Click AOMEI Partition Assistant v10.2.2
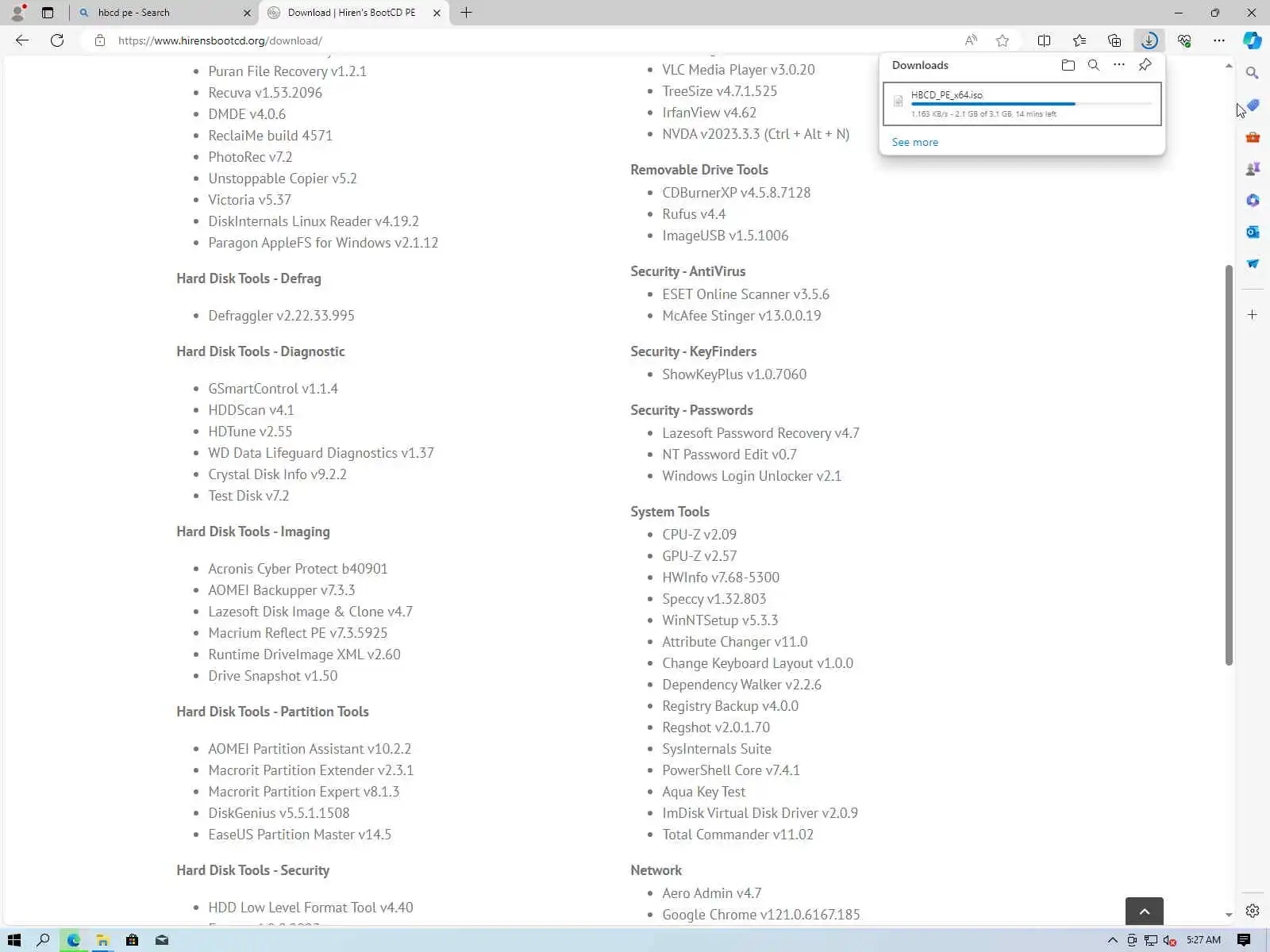The width and height of the screenshot is (1270, 952). 310,749
